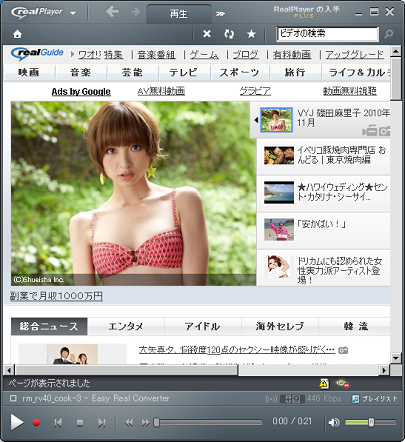Open ブログ link
Image resolution: width=405 pixels, height=442 pixels.
point(246,54)
